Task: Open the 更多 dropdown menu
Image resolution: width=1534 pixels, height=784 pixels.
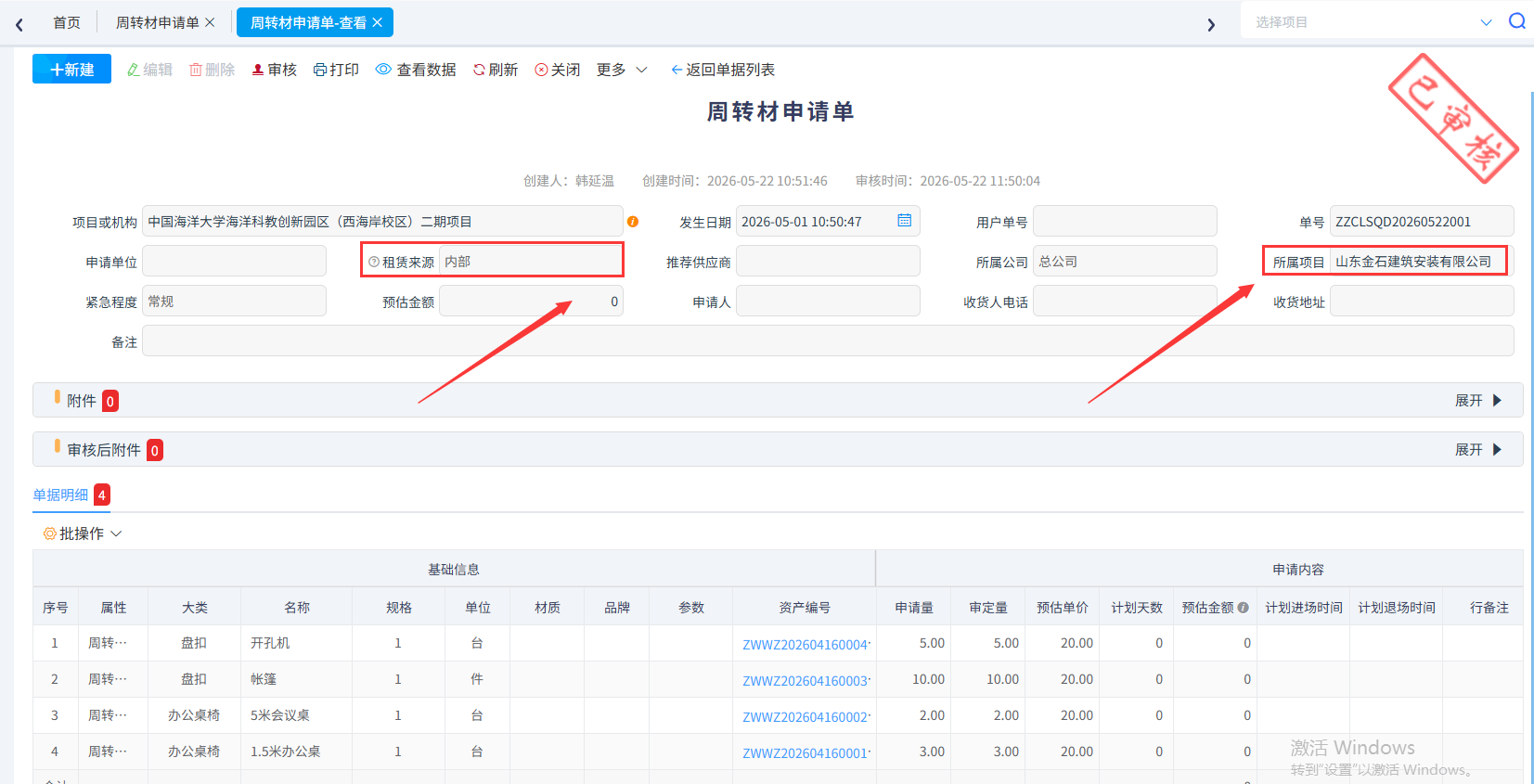Action: click(x=622, y=70)
